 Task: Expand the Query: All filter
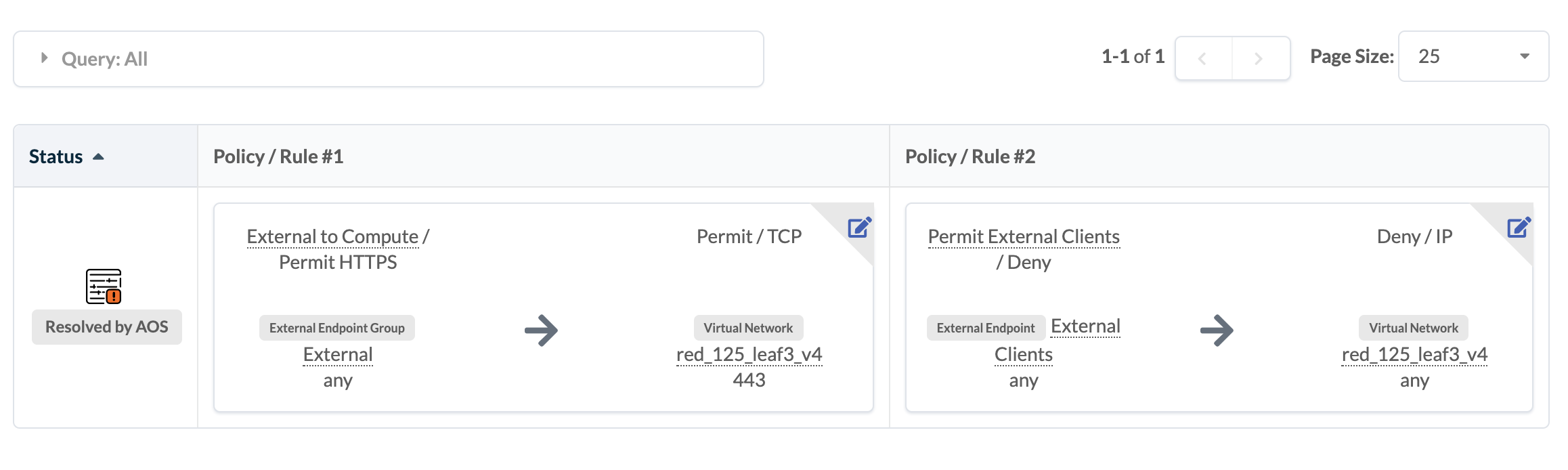pyautogui.click(x=45, y=58)
